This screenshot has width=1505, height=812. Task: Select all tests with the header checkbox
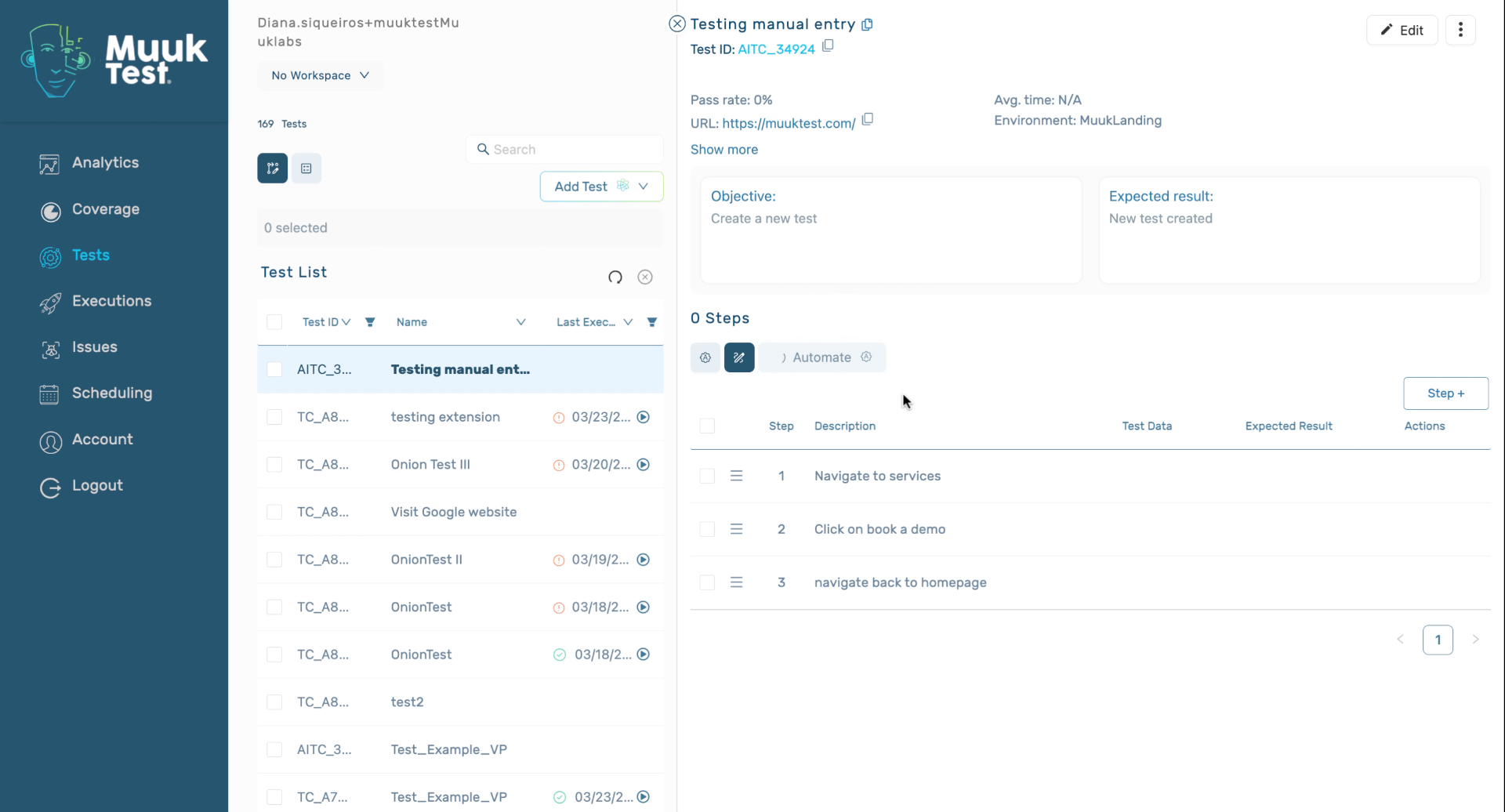tap(274, 322)
